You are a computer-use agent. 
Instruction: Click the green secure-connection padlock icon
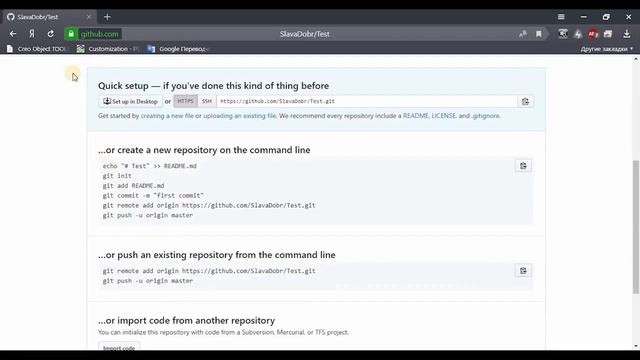coord(71,34)
